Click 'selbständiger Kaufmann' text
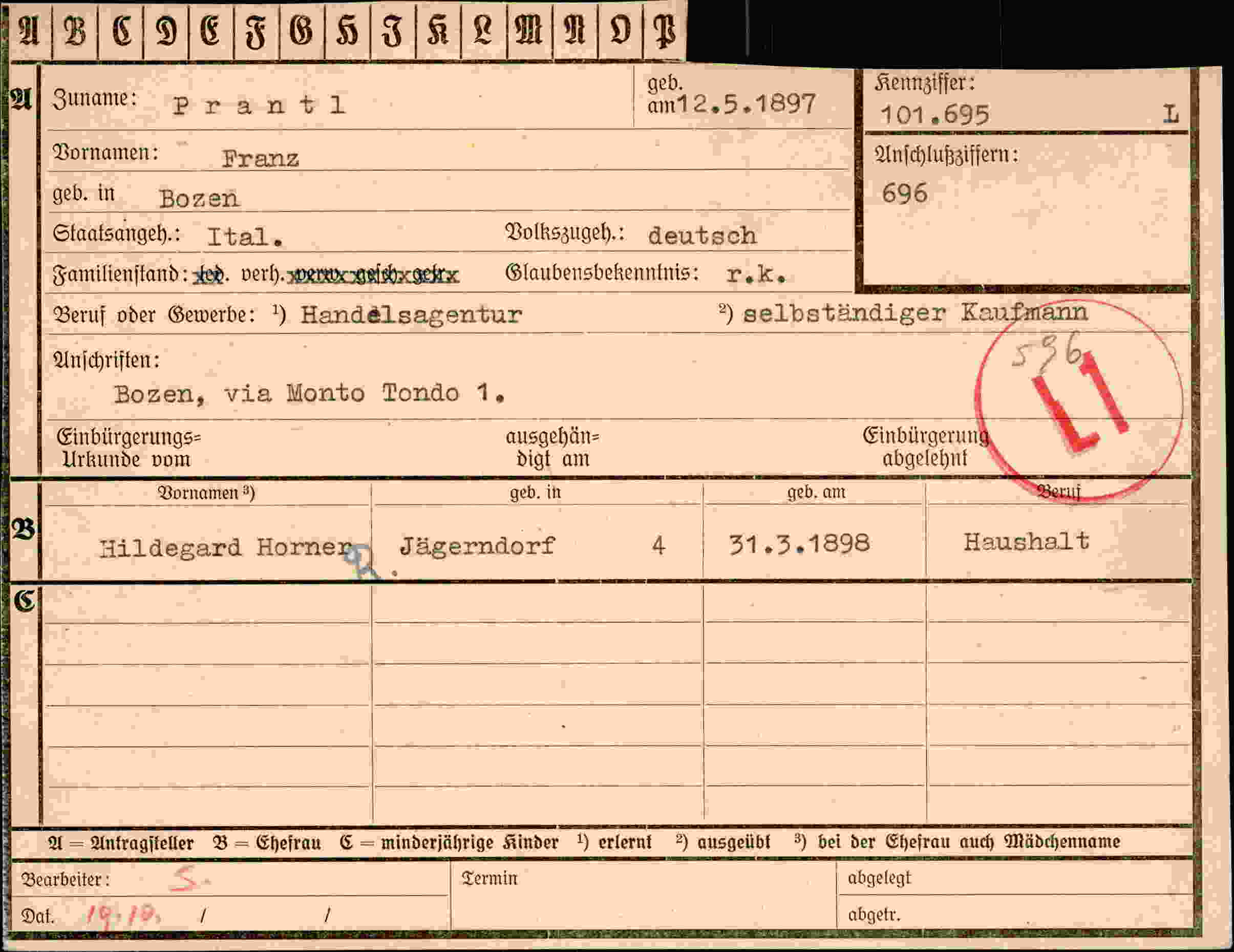1234x952 pixels. (916, 313)
